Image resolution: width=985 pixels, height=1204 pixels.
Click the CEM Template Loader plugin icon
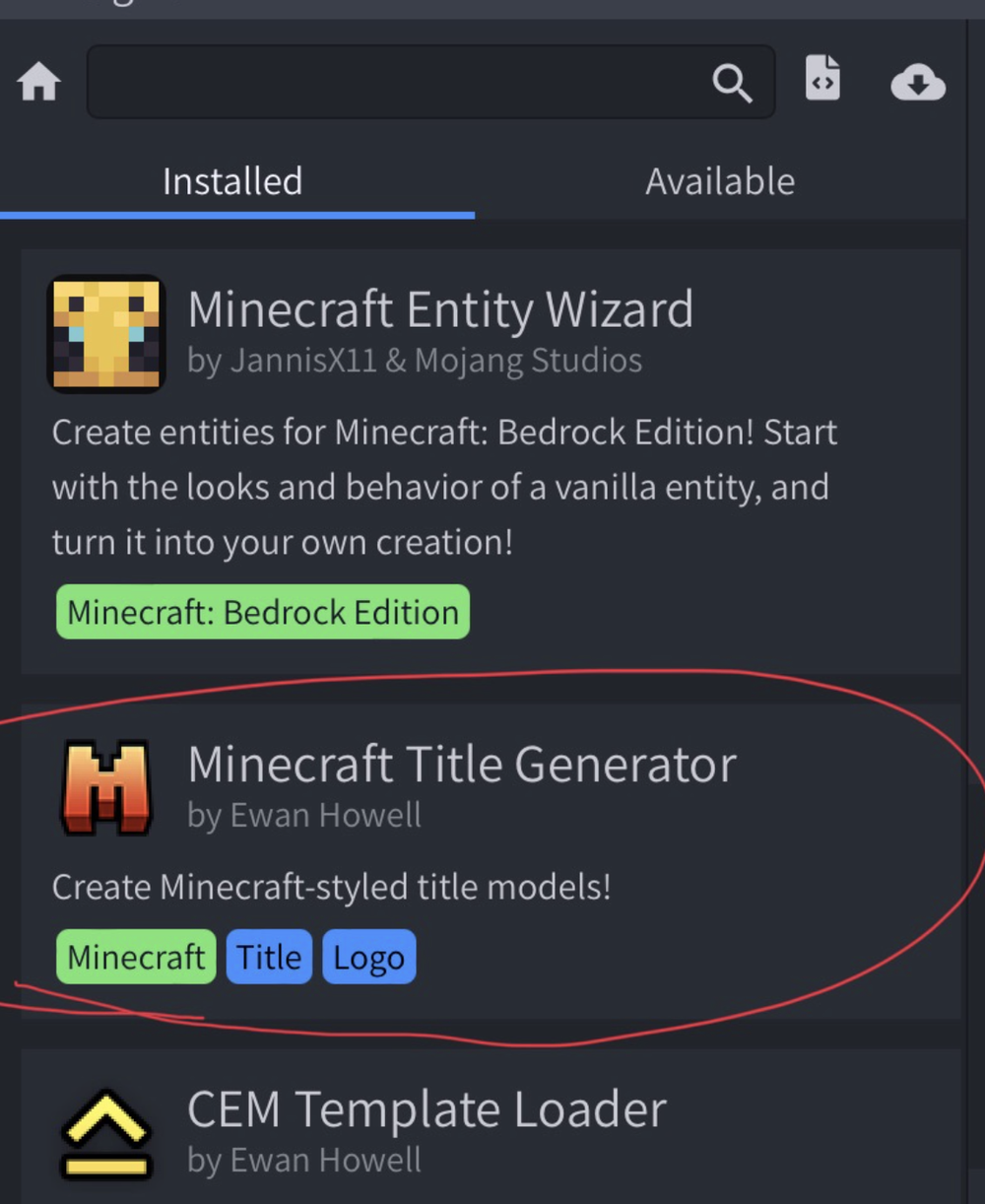coord(106,1134)
